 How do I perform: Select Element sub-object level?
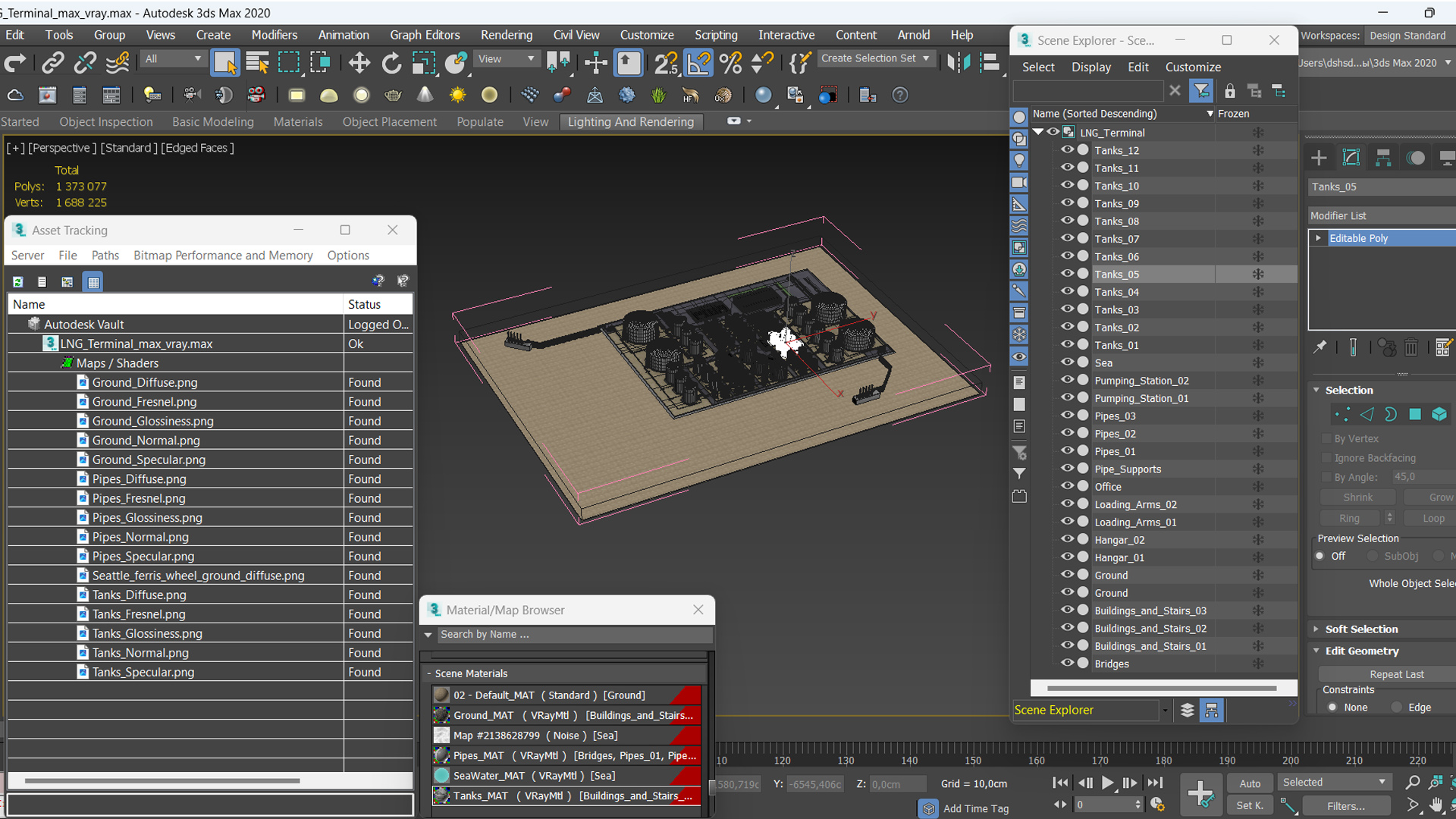(x=1439, y=414)
